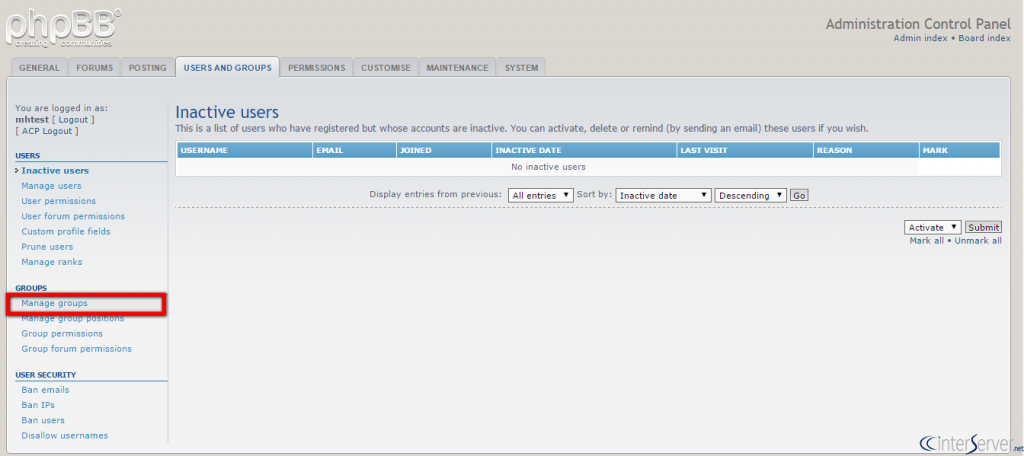This screenshot has width=1024, height=456.
Task: Open User permissions in sidebar
Action: pyautogui.click(x=59, y=201)
